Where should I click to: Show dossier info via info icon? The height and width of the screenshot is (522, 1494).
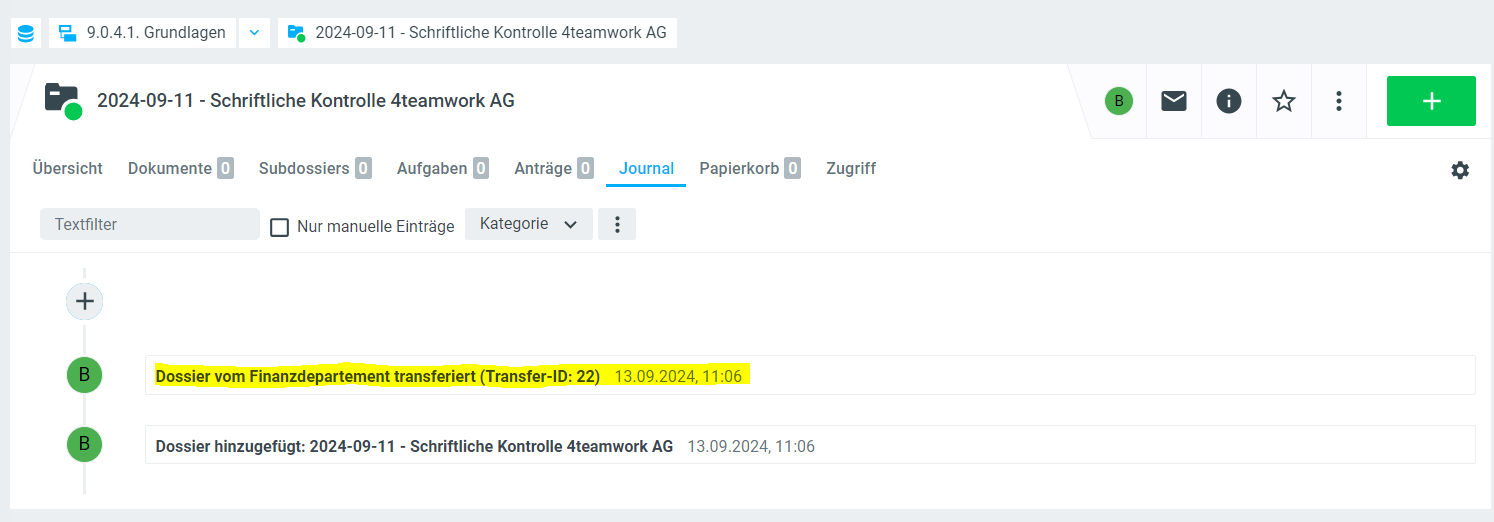(x=1228, y=101)
